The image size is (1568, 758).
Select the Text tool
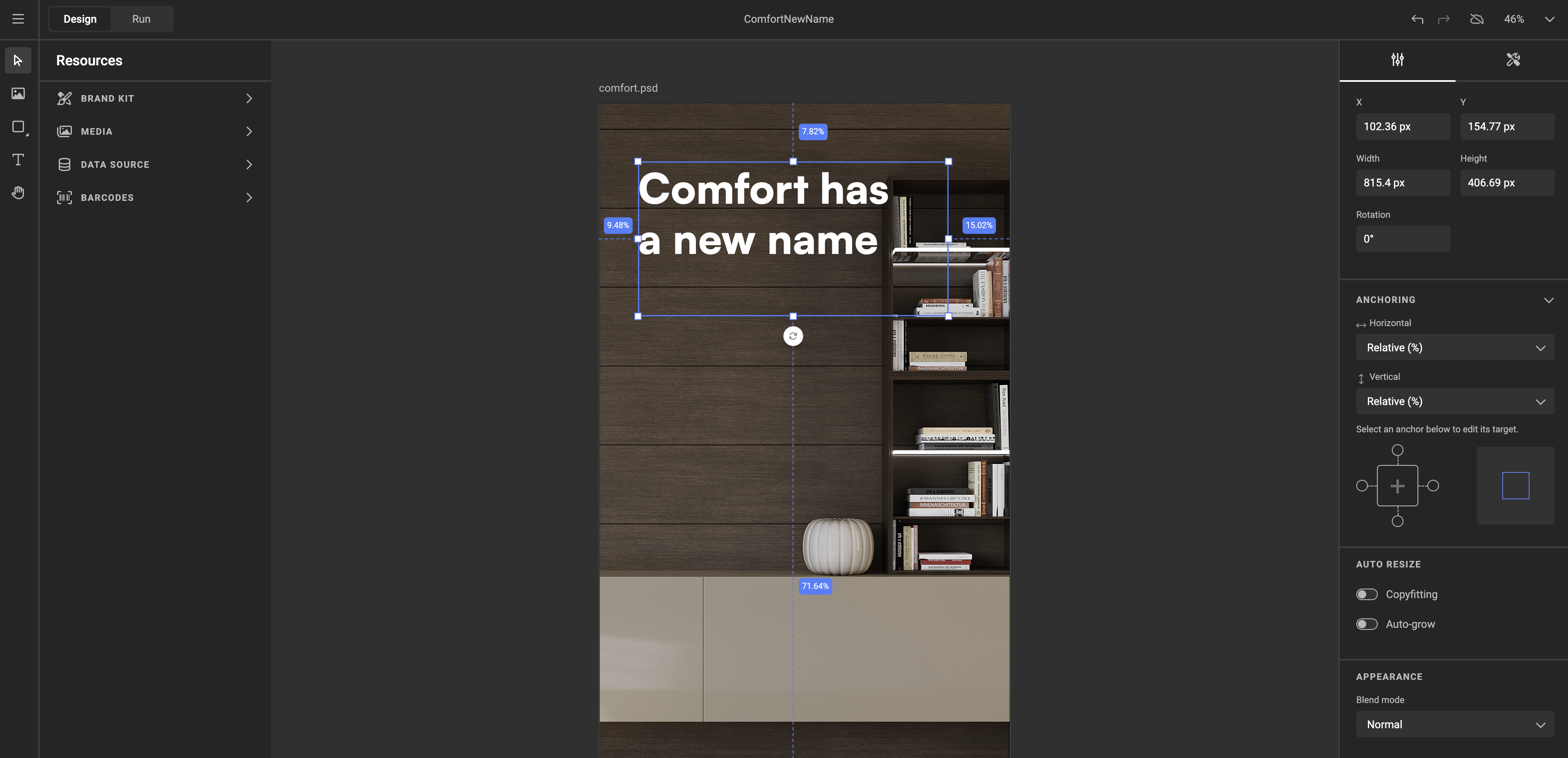pyautogui.click(x=18, y=160)
